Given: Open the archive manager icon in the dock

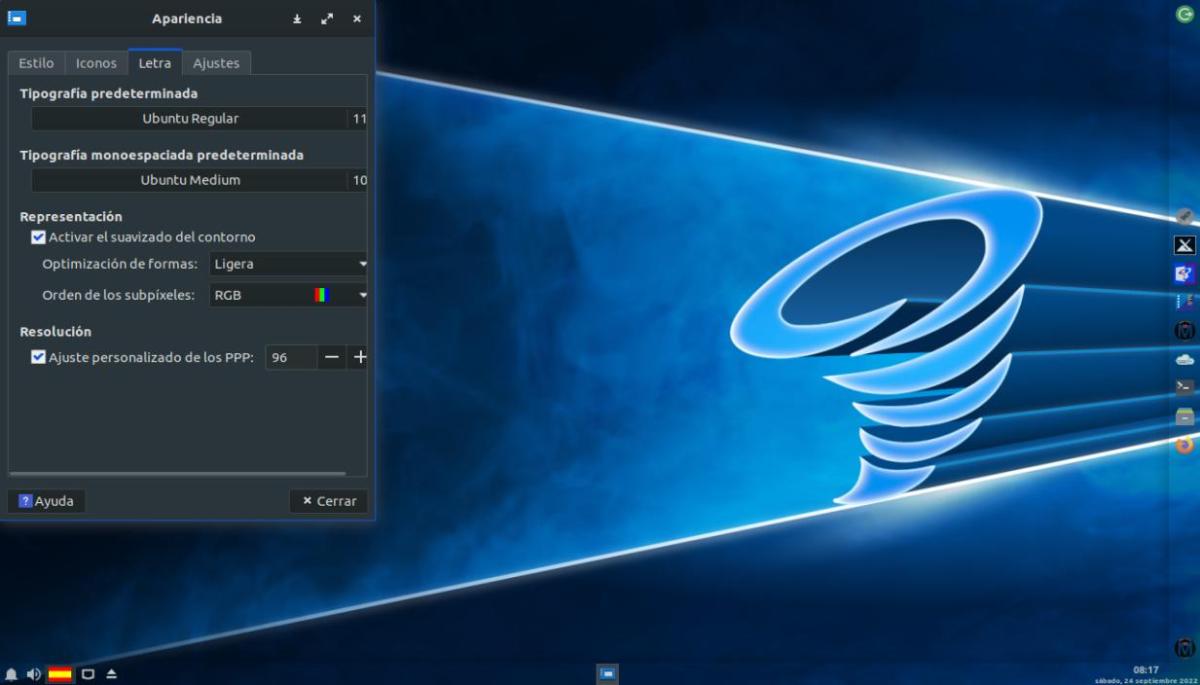Looking at the screenshot, I should [1184, 416].
